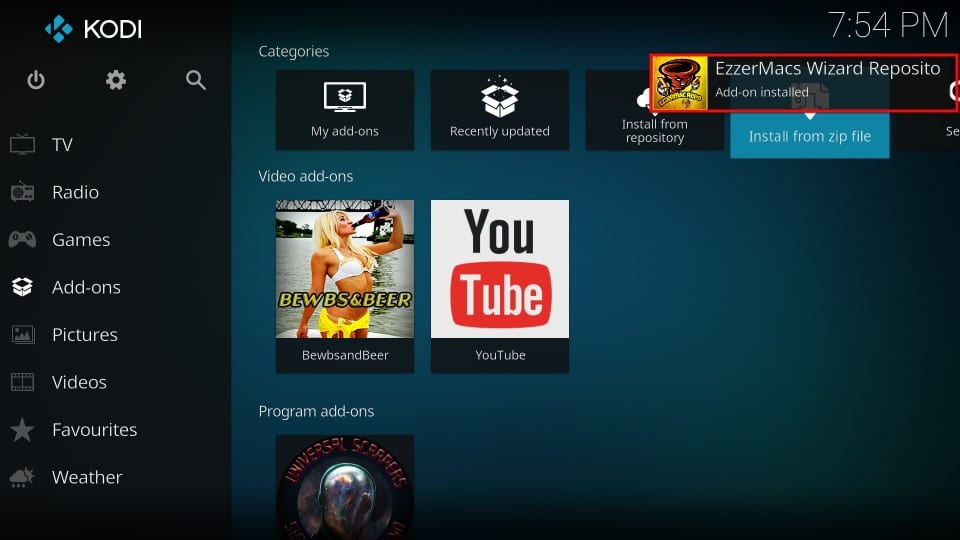960x540 pixels.
Task: Click the EzzerMacs Wizard notification icon
Action: [680, 83]
